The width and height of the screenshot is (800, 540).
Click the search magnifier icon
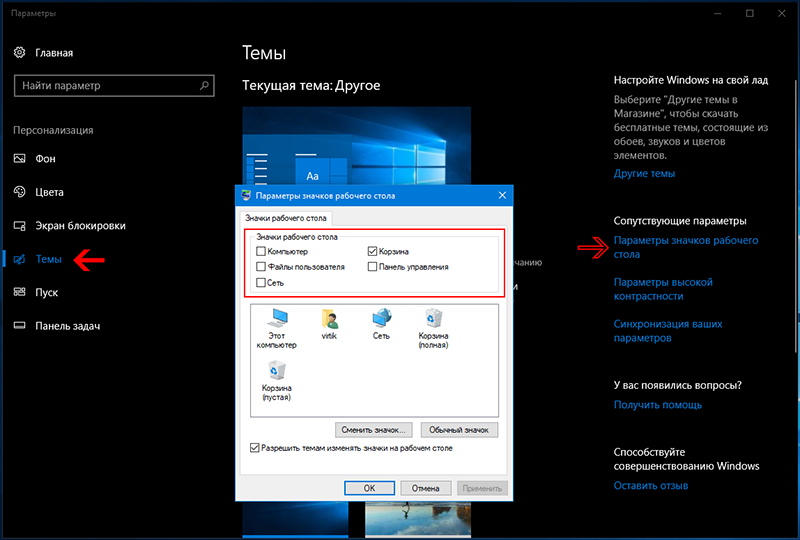click(x=204, y=85)
